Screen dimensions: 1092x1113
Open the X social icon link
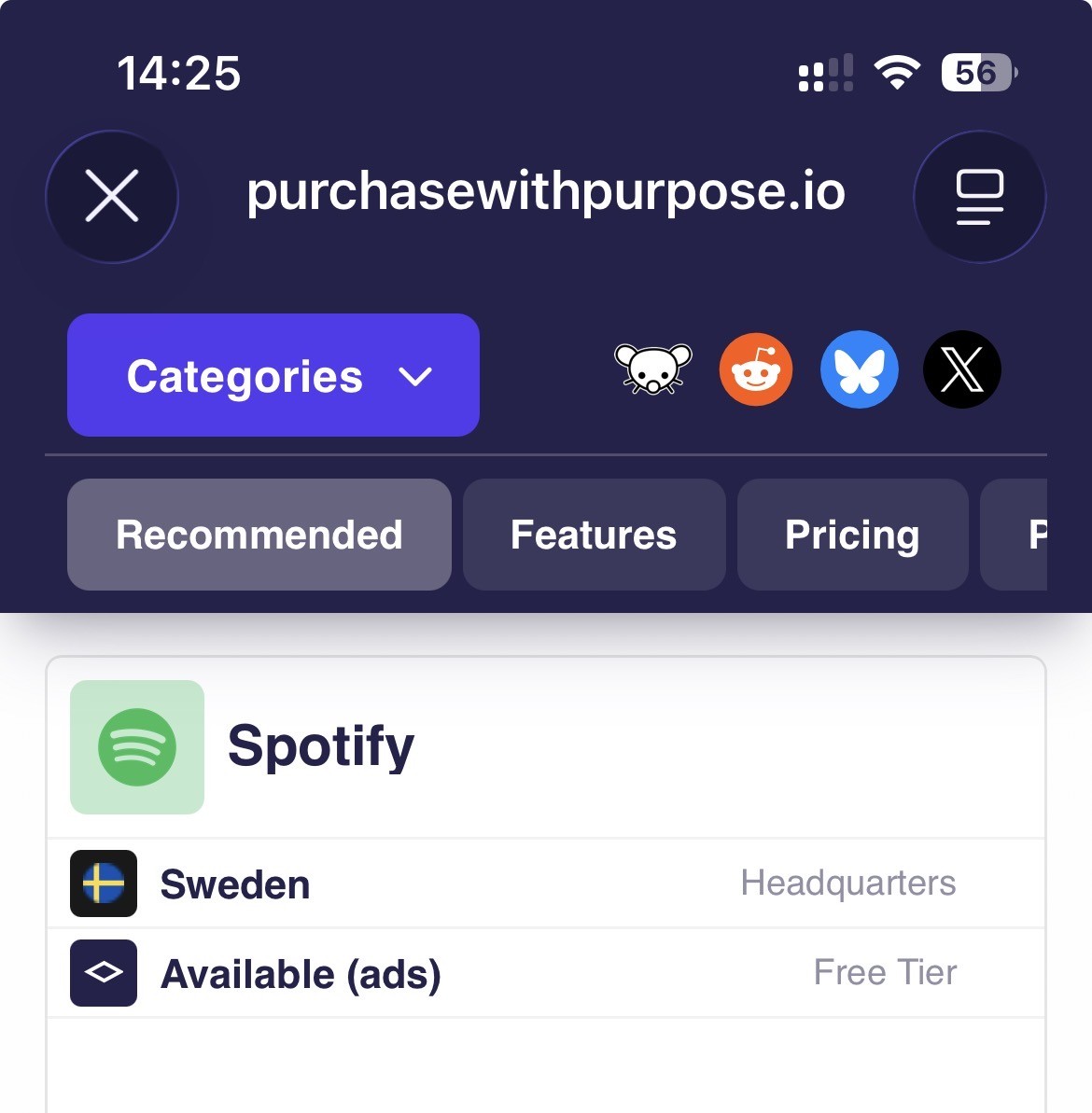click(962, 369)
